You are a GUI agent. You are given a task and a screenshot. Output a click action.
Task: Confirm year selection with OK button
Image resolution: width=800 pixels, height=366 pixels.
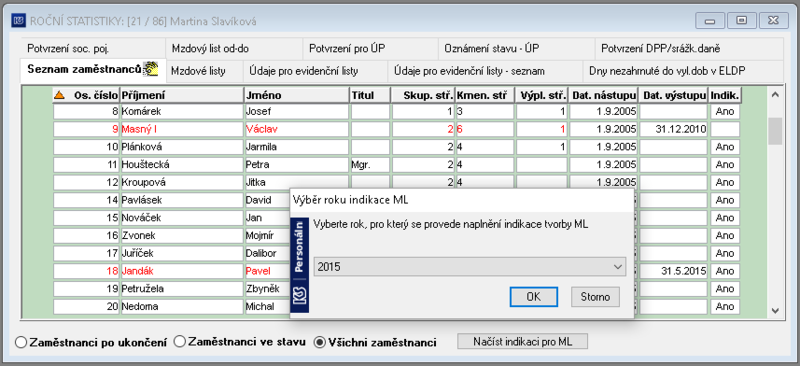(534, 297)
